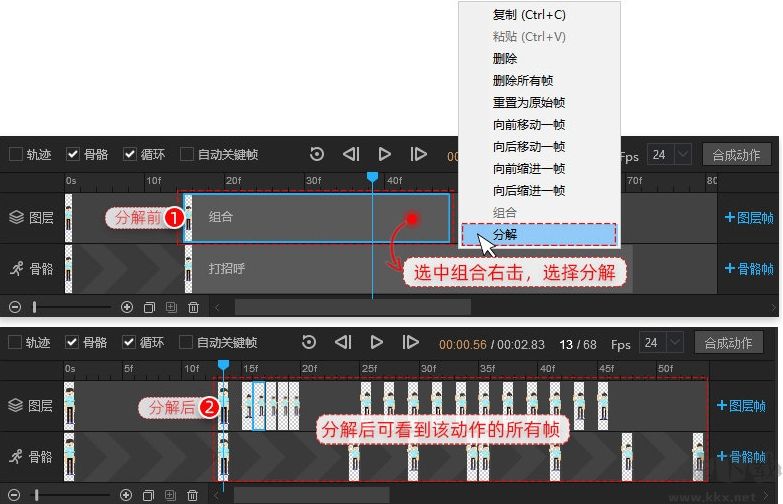Click horizontal scrollbar in lower timeline

(x=312, y=495)
